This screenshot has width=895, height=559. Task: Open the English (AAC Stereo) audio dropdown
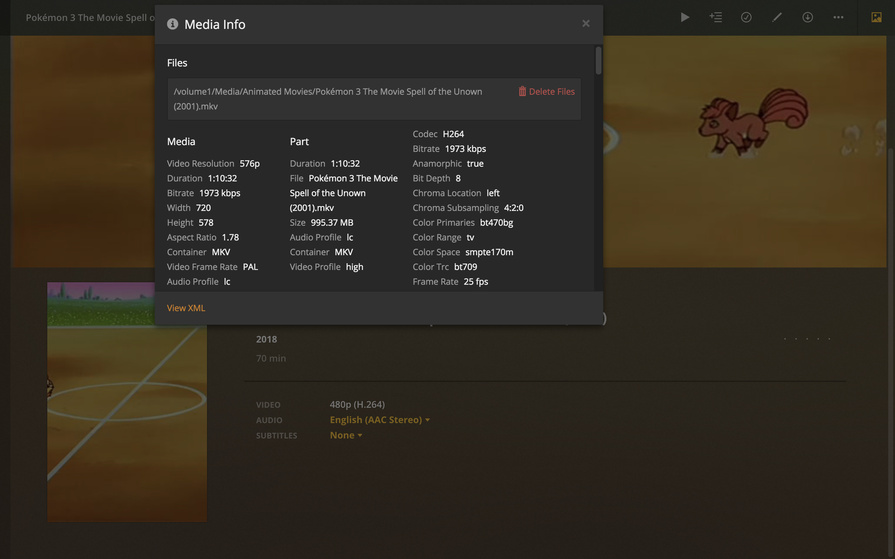tap(380, 420)
